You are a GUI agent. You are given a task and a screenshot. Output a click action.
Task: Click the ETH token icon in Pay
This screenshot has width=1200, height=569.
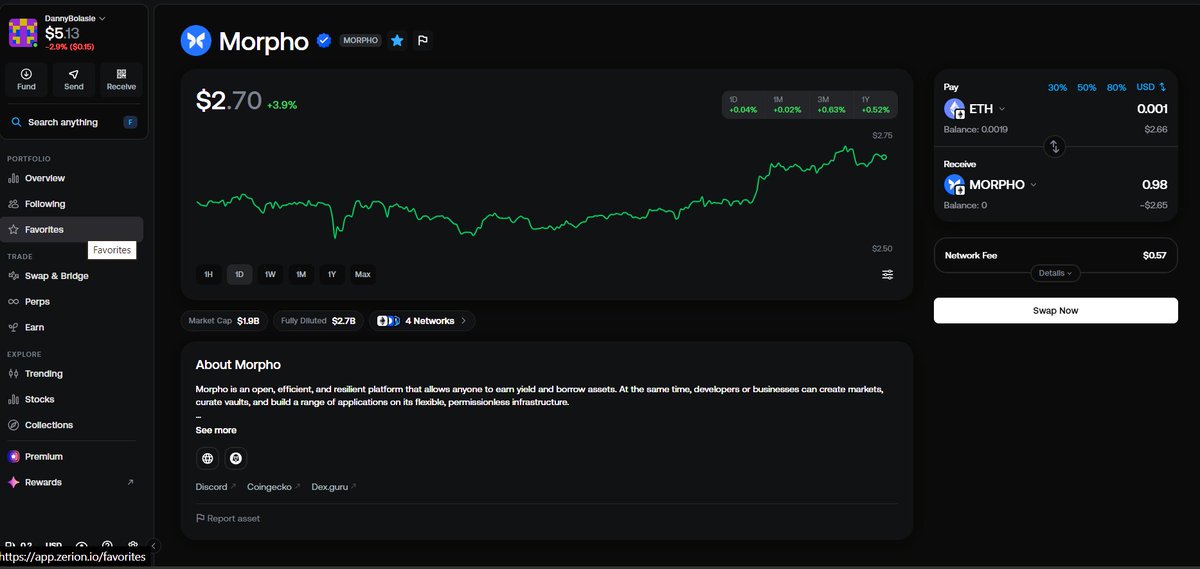coord(955,109)
